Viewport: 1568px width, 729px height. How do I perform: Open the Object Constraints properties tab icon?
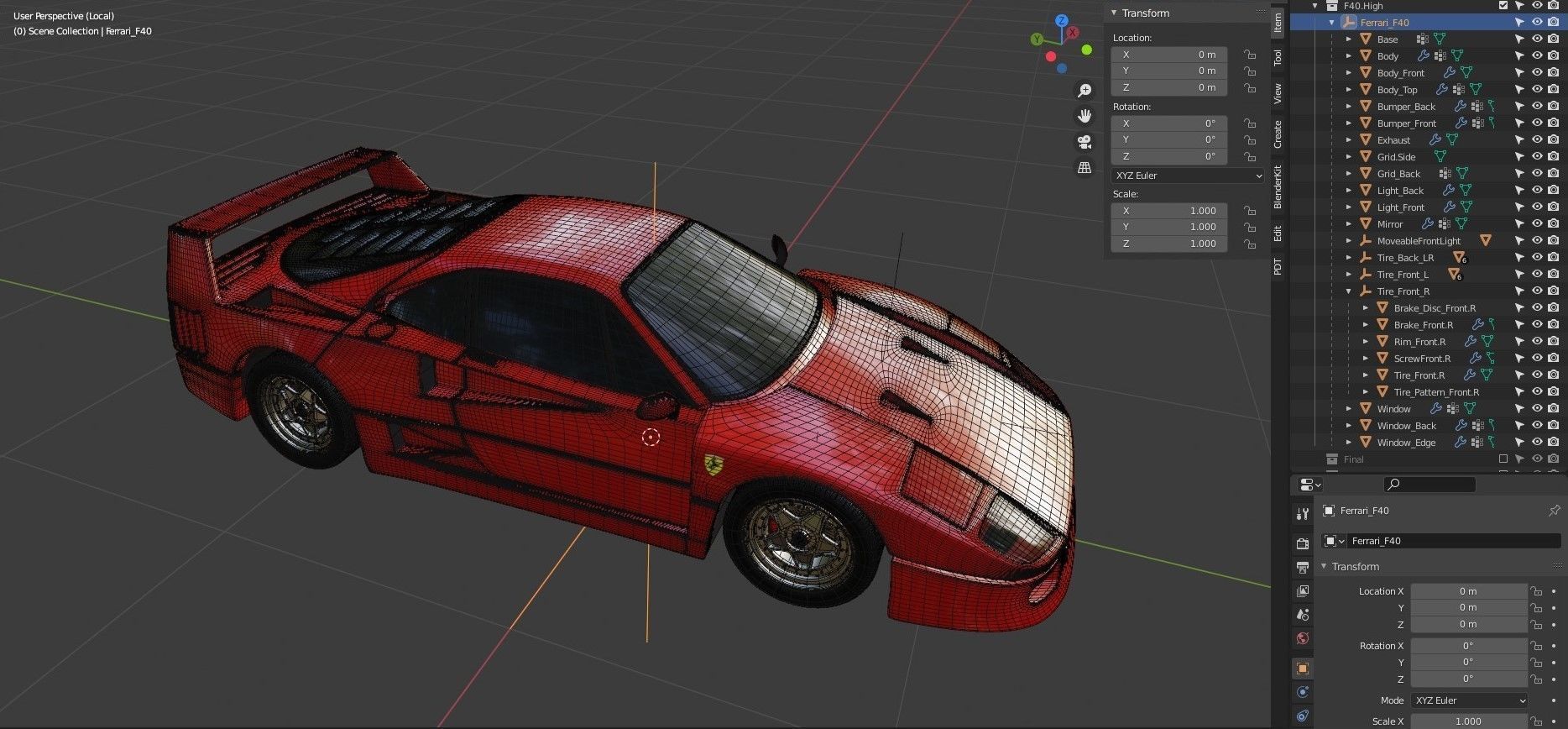[1303, 716]
